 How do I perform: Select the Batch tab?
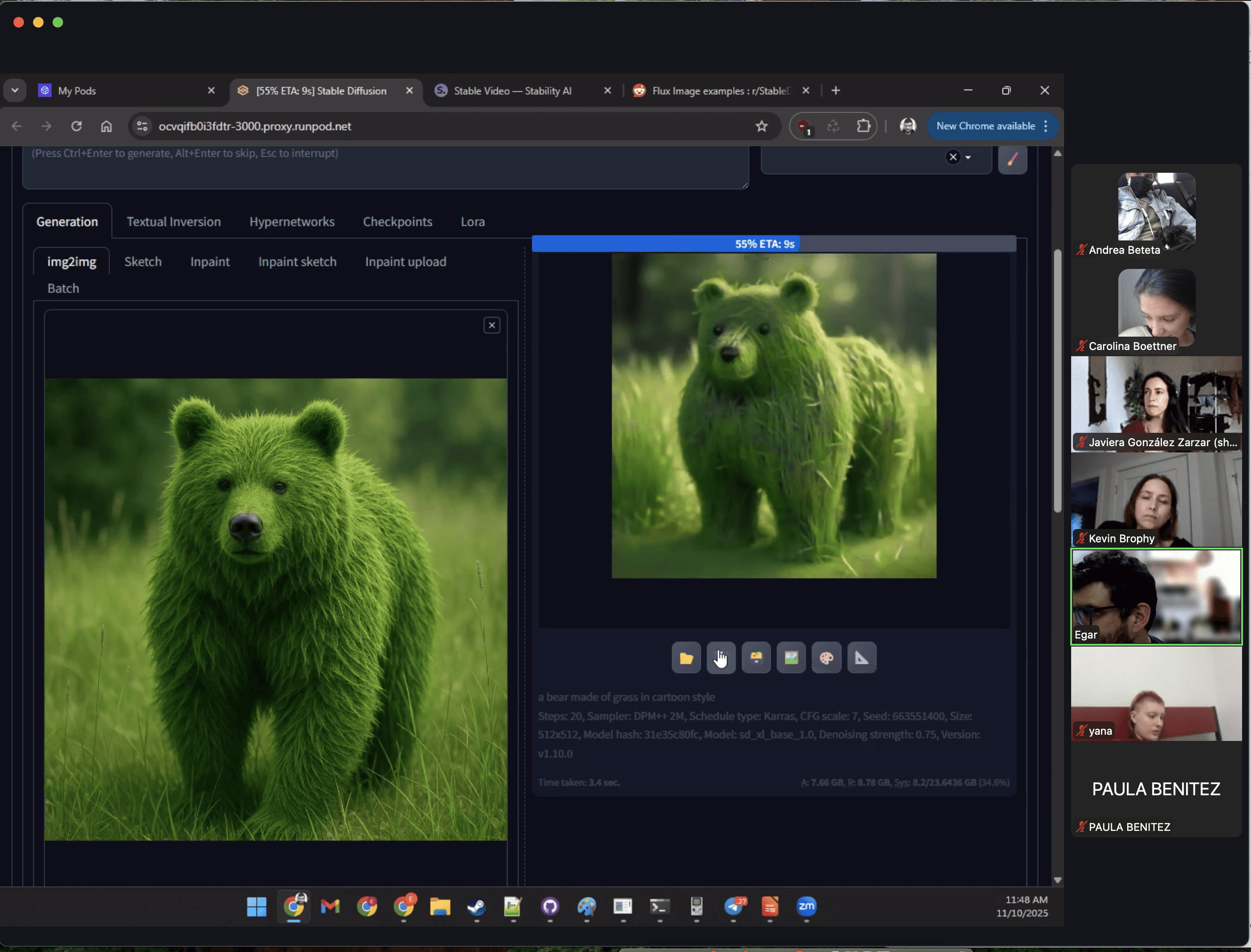click(63, 289)
